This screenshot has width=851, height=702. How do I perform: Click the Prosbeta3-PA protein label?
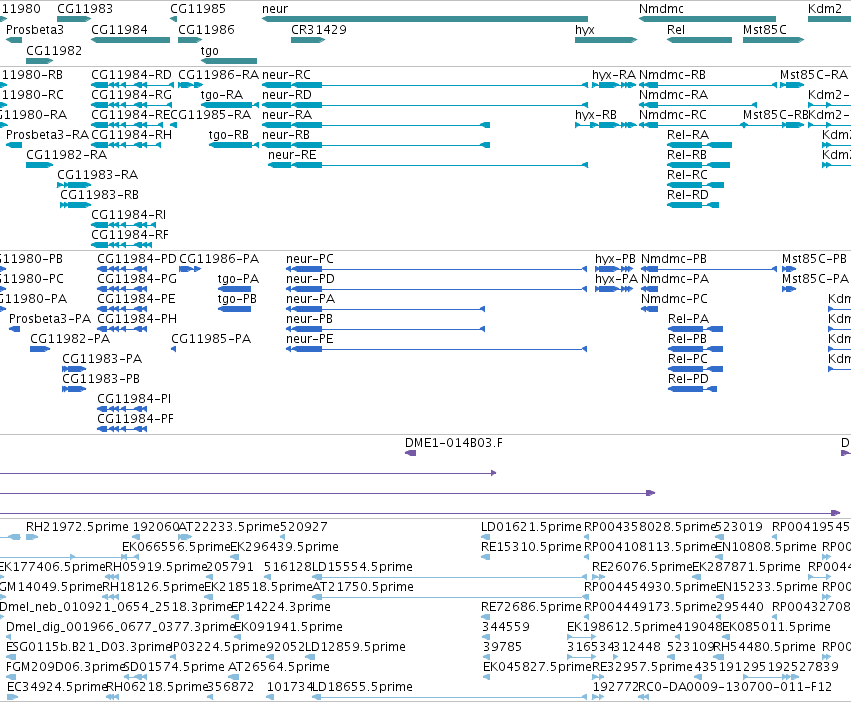point(50,318)
